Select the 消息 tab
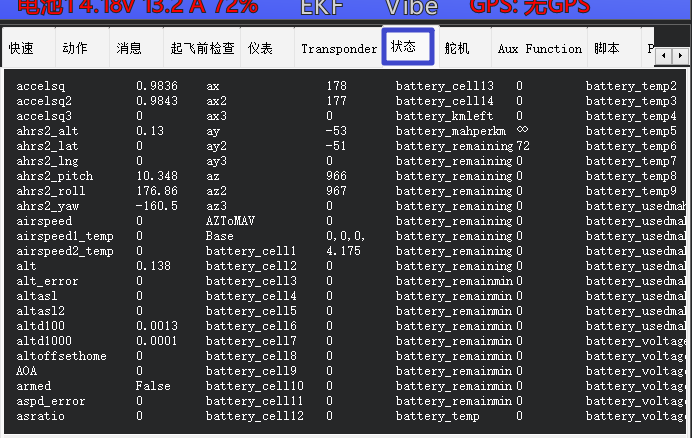 pos(129,48)
